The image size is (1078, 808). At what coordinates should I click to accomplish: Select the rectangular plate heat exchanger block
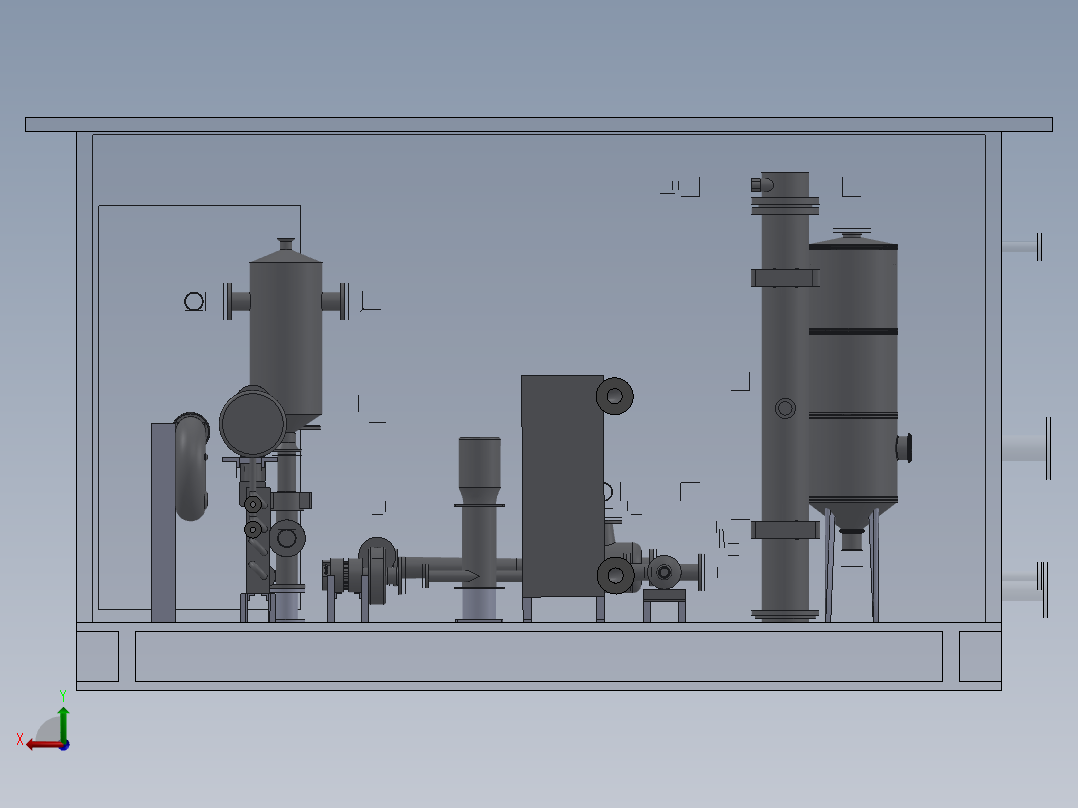click(x=562, y=486)
